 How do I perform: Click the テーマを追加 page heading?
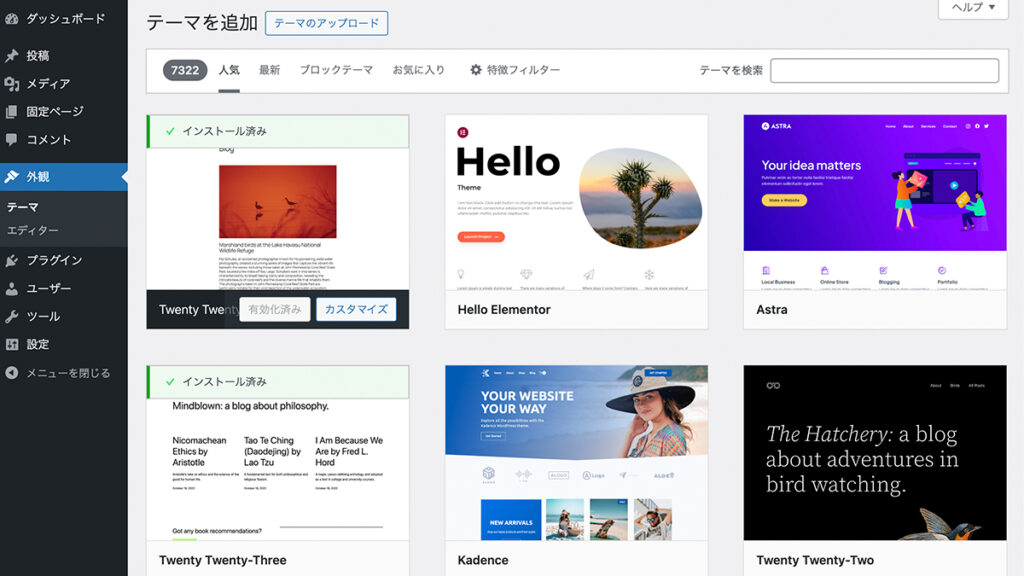(x=202, y=23)
